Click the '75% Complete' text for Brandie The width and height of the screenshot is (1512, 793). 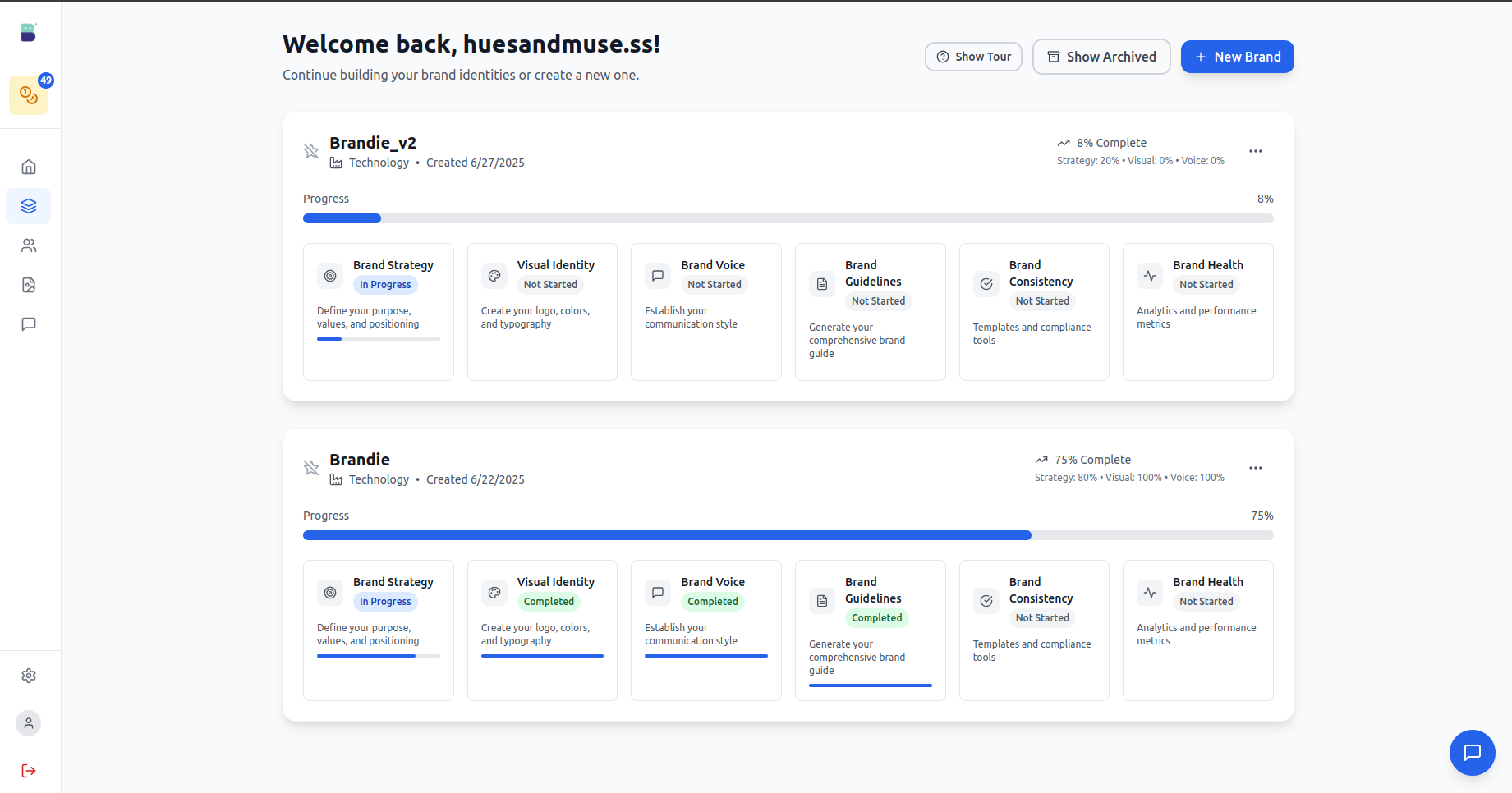pos(1093,460)
